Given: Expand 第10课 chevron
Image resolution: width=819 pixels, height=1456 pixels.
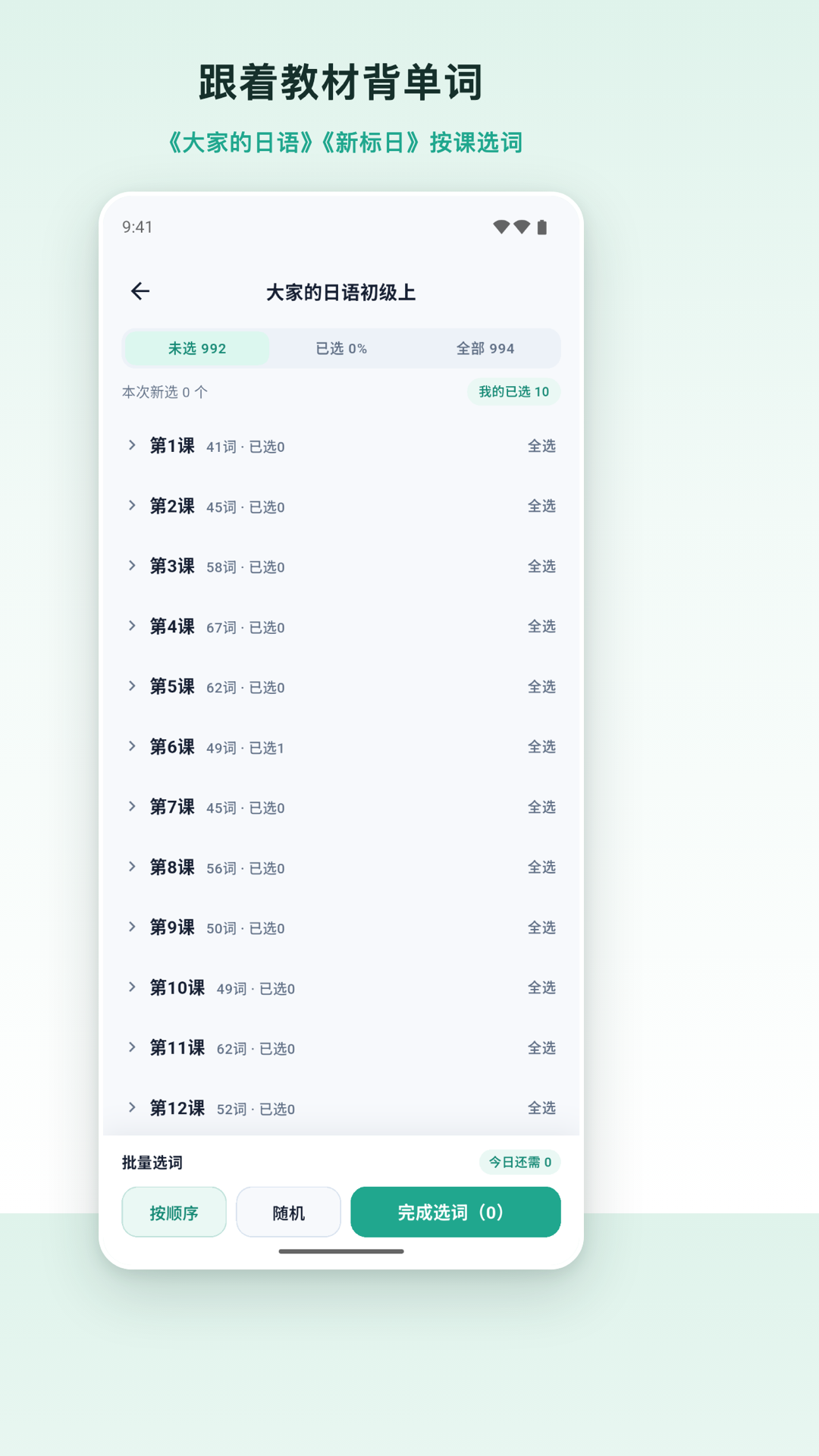Looking at the screenshot, I should coord(132,987).
